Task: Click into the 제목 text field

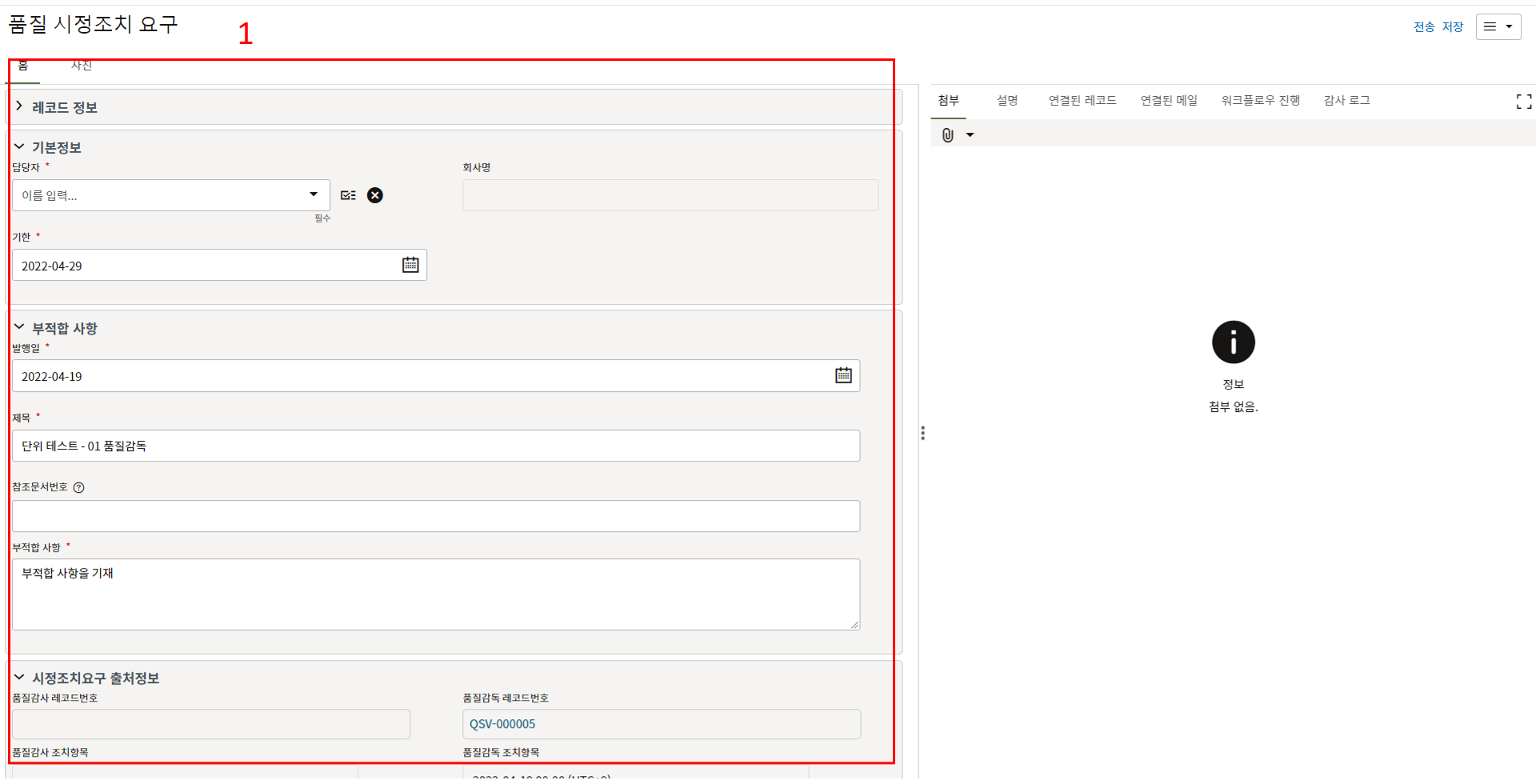Action: coord(435,446)
